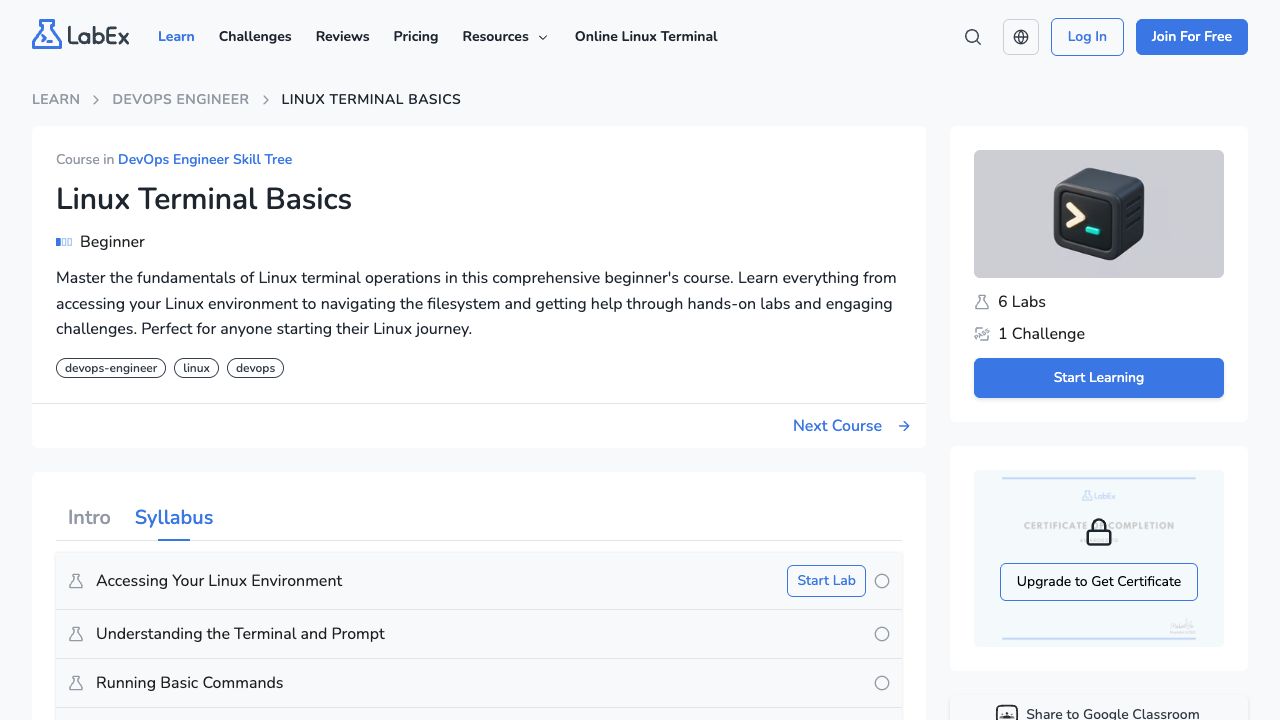Image resolution: width=1280 pixels, height=720 pixels.
Task: Click the Google Classroom share icon
Action: pos(1007,714)
